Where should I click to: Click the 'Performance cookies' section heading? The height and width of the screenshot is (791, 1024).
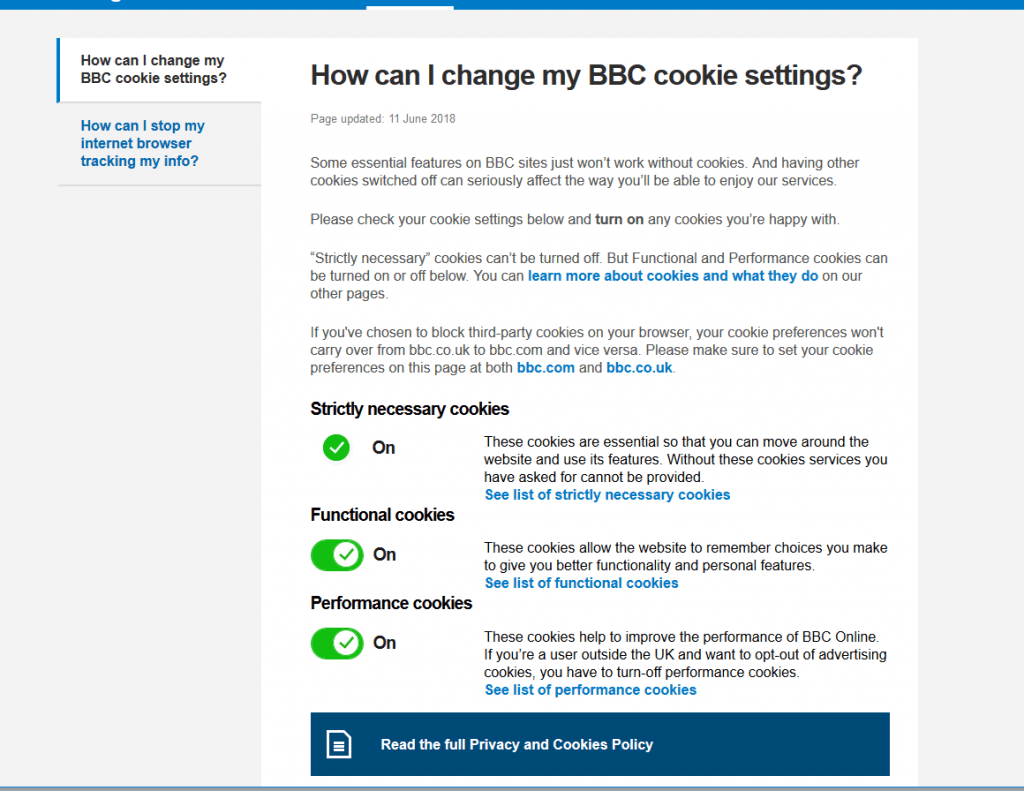click(x=391, y=603)
